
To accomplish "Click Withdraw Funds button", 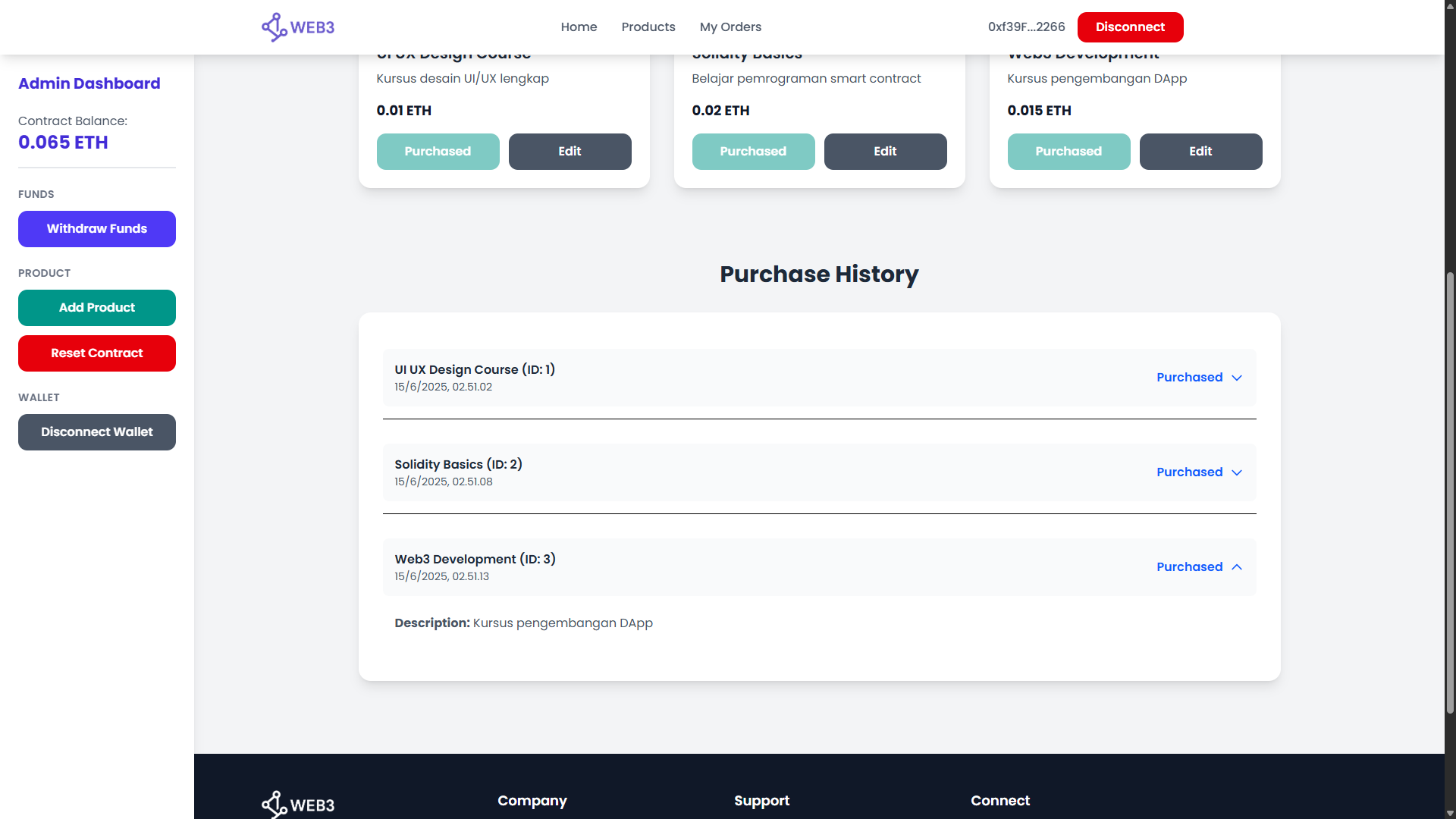I will coord(97,229).
